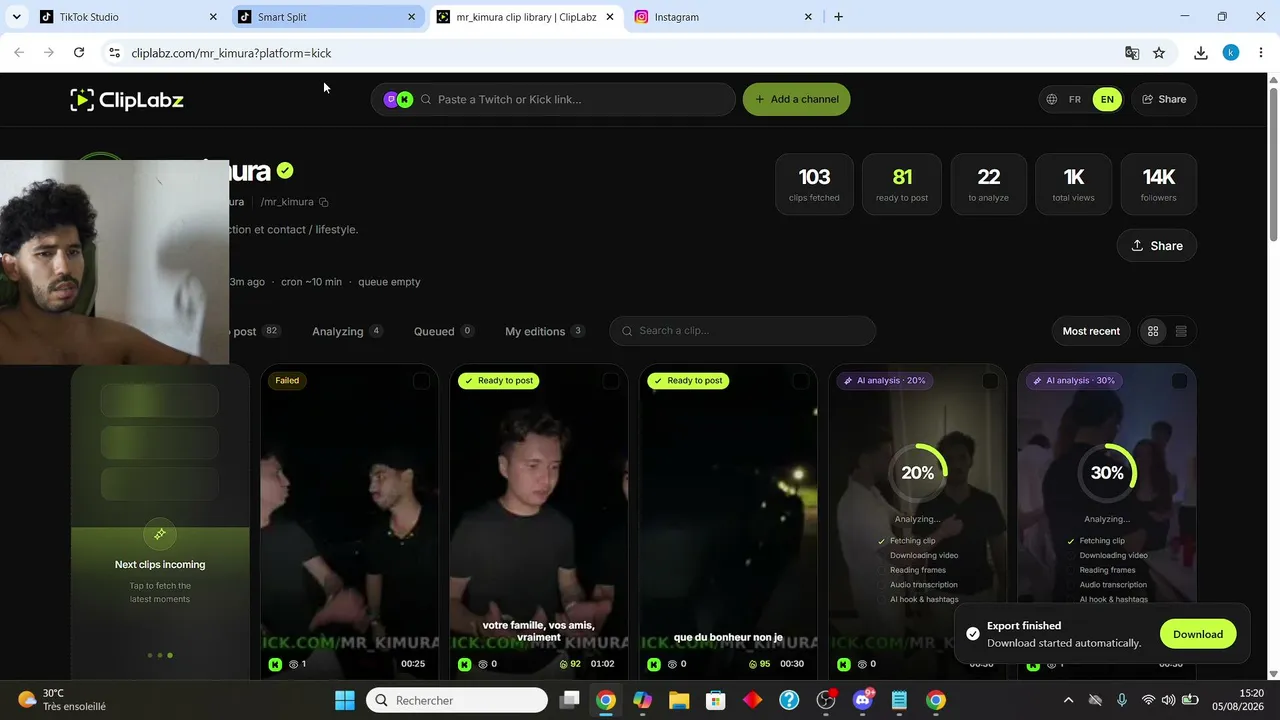Click the Windows taskbar Rechercher search box
This screenshot has width=1280, height=720.
[455, 700]
